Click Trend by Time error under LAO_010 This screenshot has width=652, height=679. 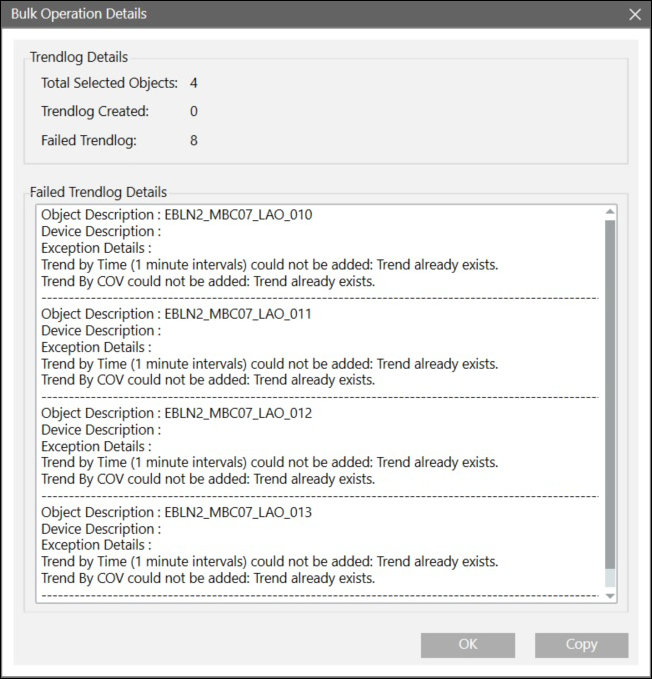click(269, 265)
